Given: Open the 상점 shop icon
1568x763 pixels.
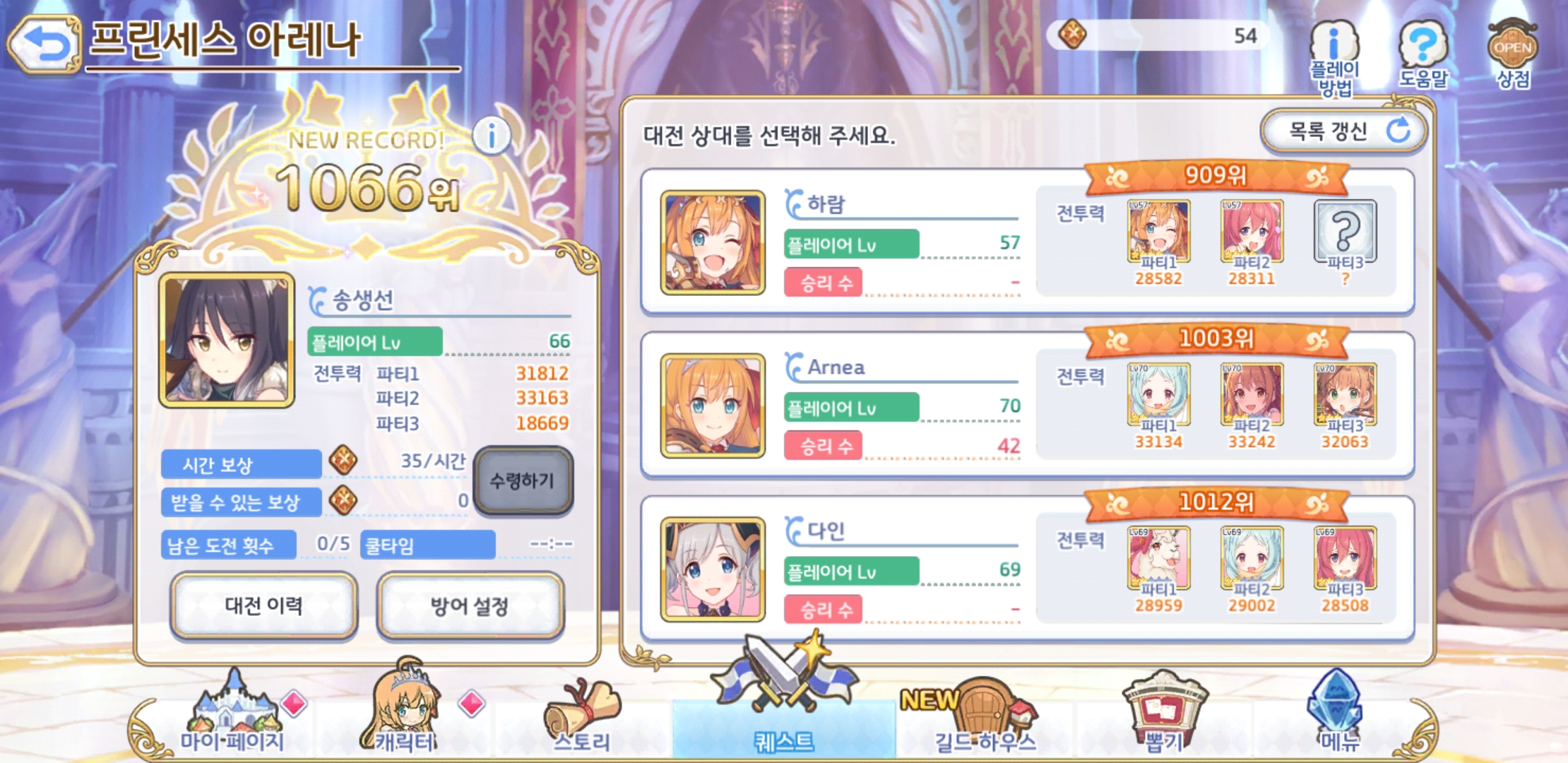Looking at the screenshot, I should [x=1513, y=54].
